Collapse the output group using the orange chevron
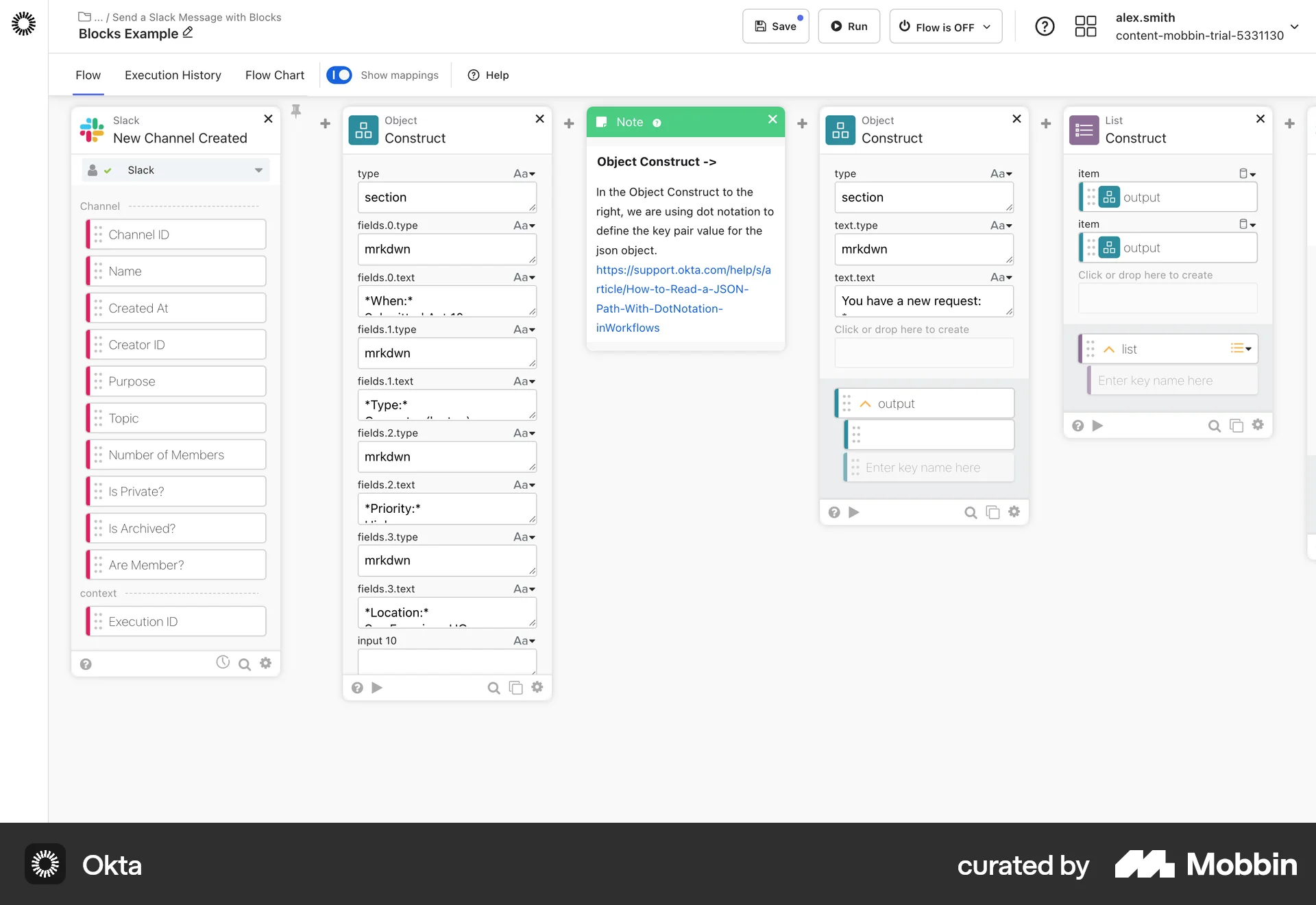 (865, 404)
